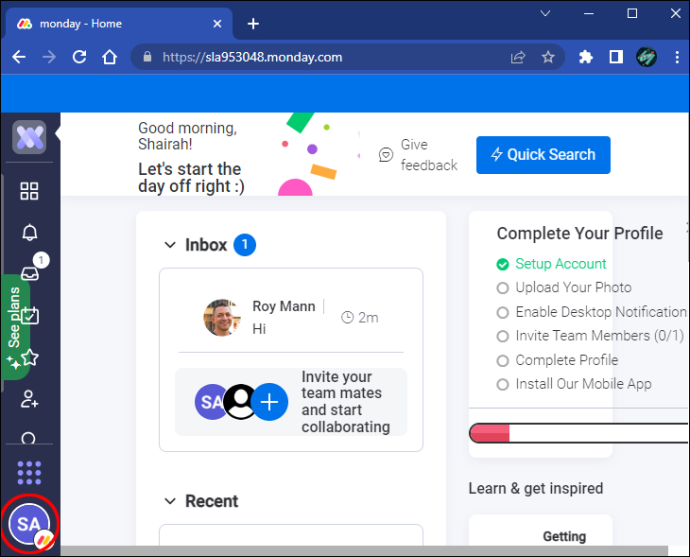
Task: Collapse the Inbox section chevron
Action: (170, 245)
